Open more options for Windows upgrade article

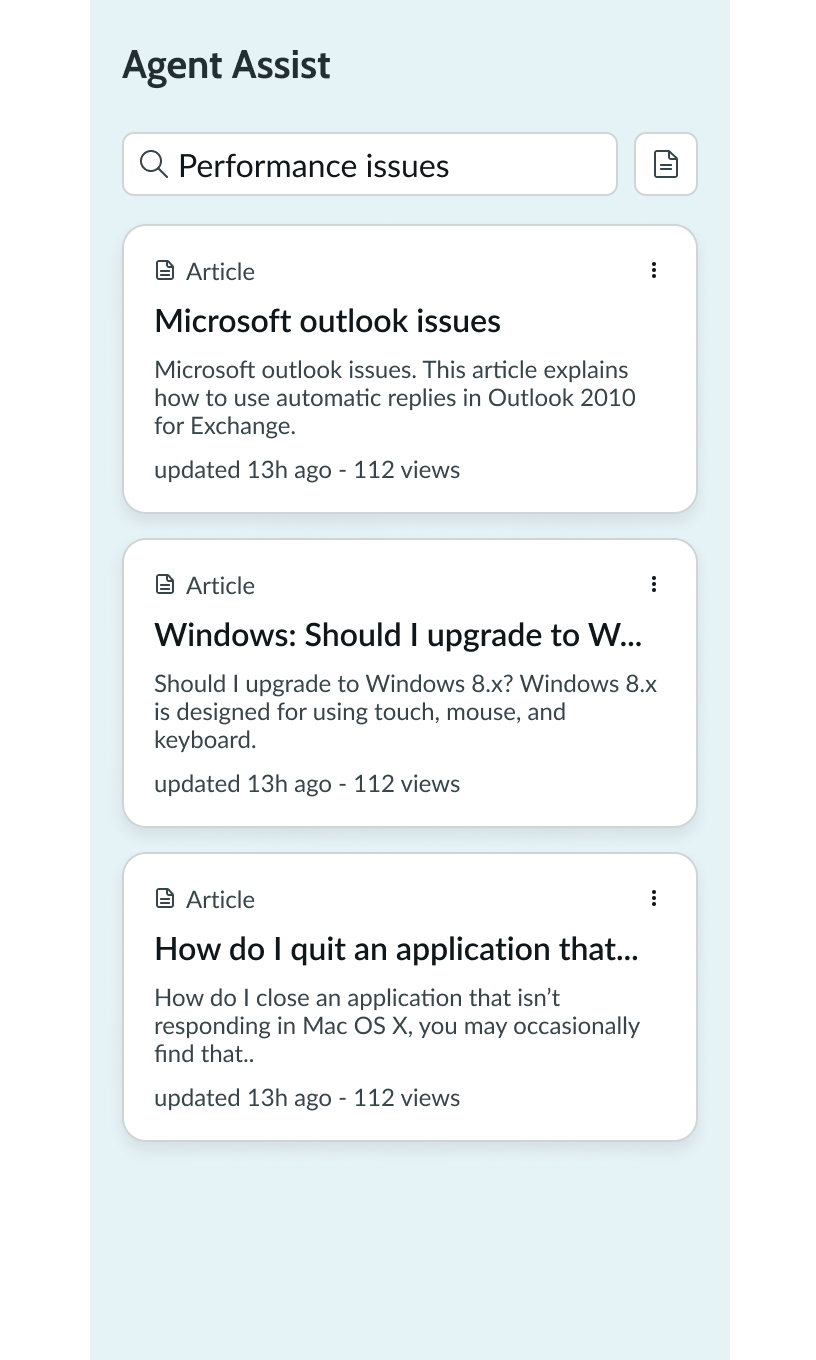pyautogui.click(x=654, y=584)
